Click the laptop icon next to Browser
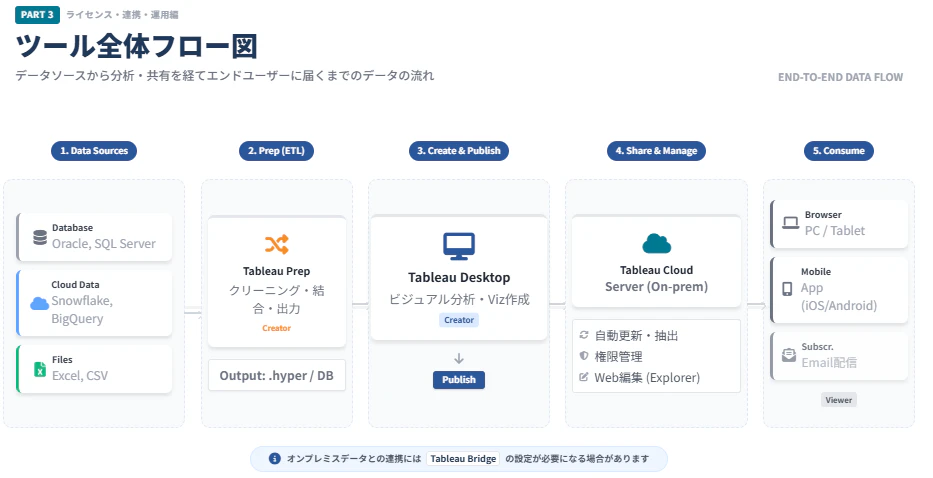933x478 pixels. (790, 223)
